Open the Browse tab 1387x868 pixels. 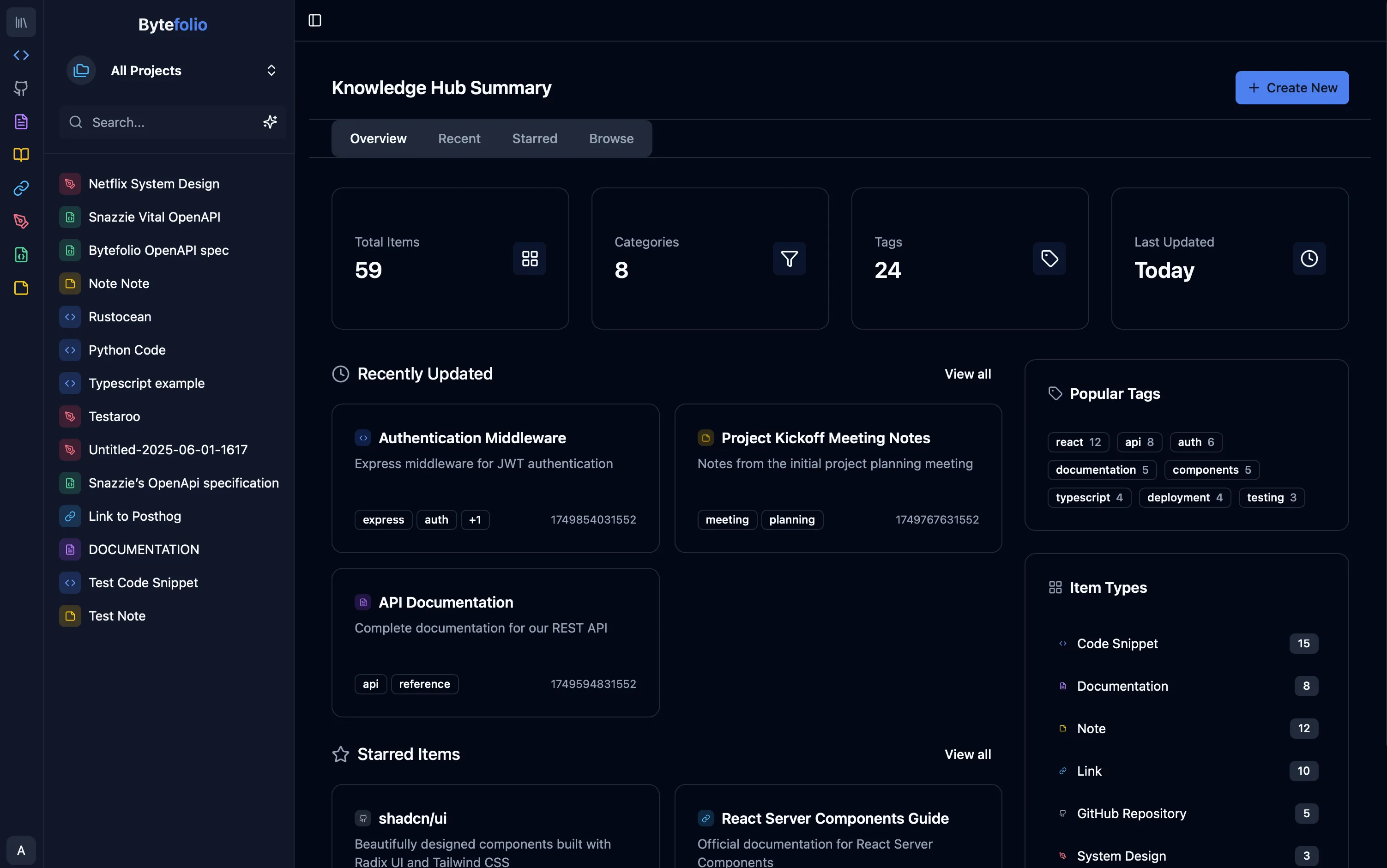[611, 139]
